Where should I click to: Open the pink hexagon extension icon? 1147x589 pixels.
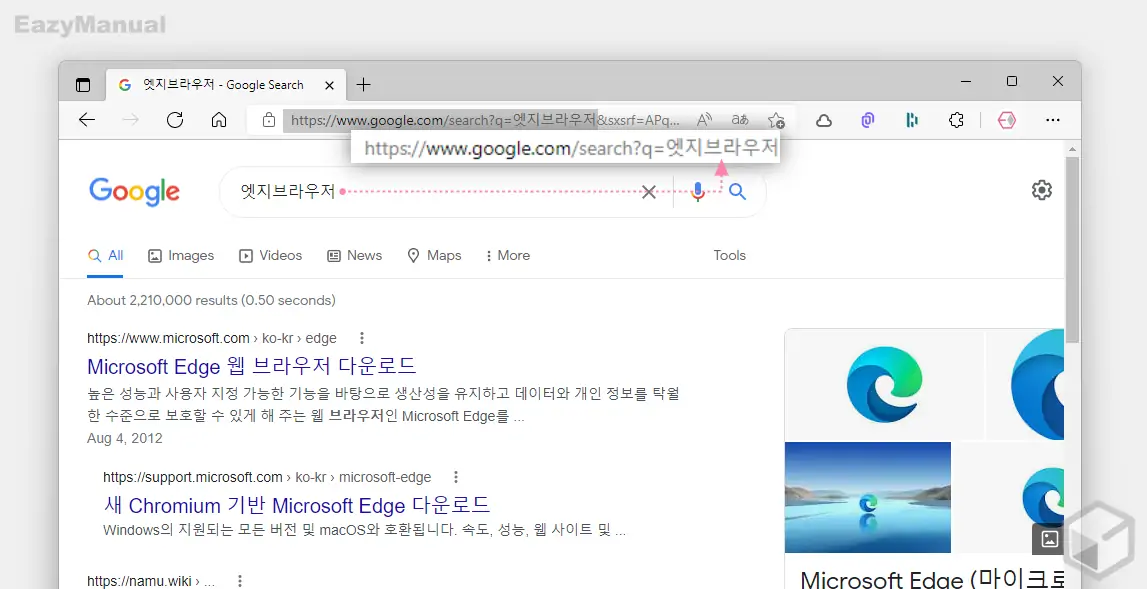tap(1007, 120)
